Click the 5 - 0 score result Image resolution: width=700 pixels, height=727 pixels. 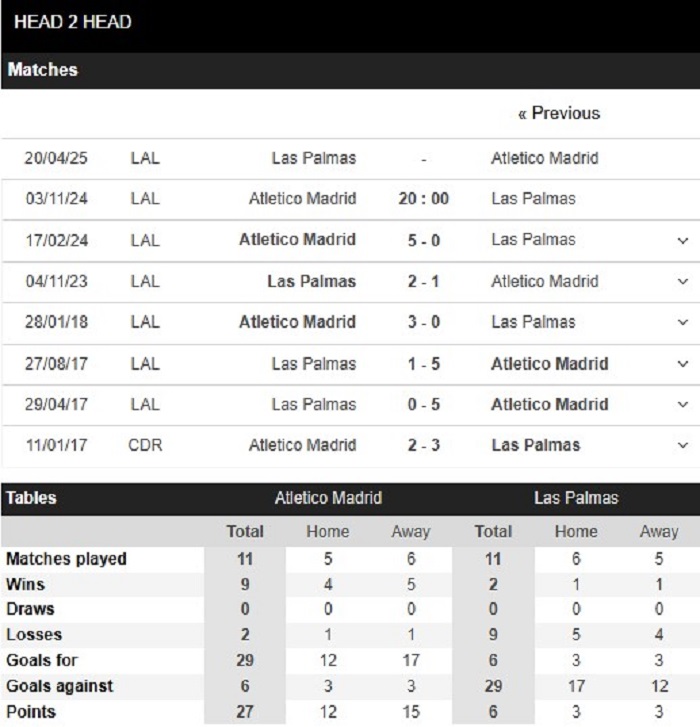(424, 240)
